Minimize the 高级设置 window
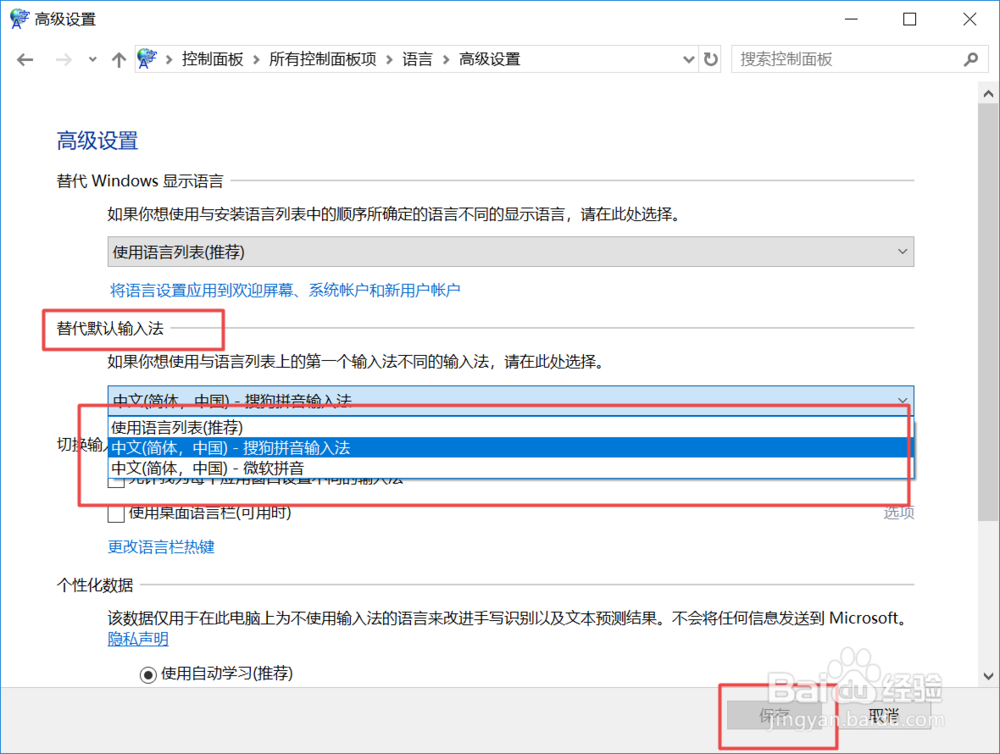 851,19
